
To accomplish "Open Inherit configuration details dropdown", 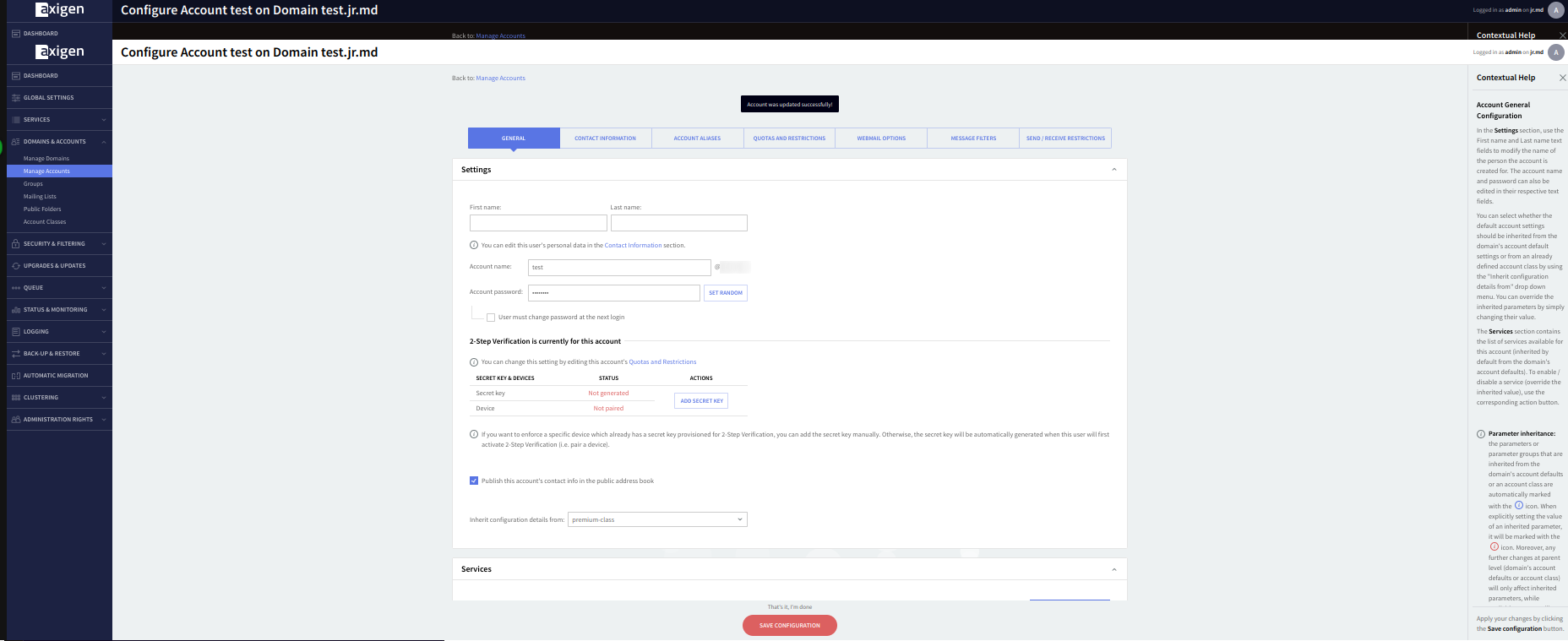I will click(x=657, y=519).
